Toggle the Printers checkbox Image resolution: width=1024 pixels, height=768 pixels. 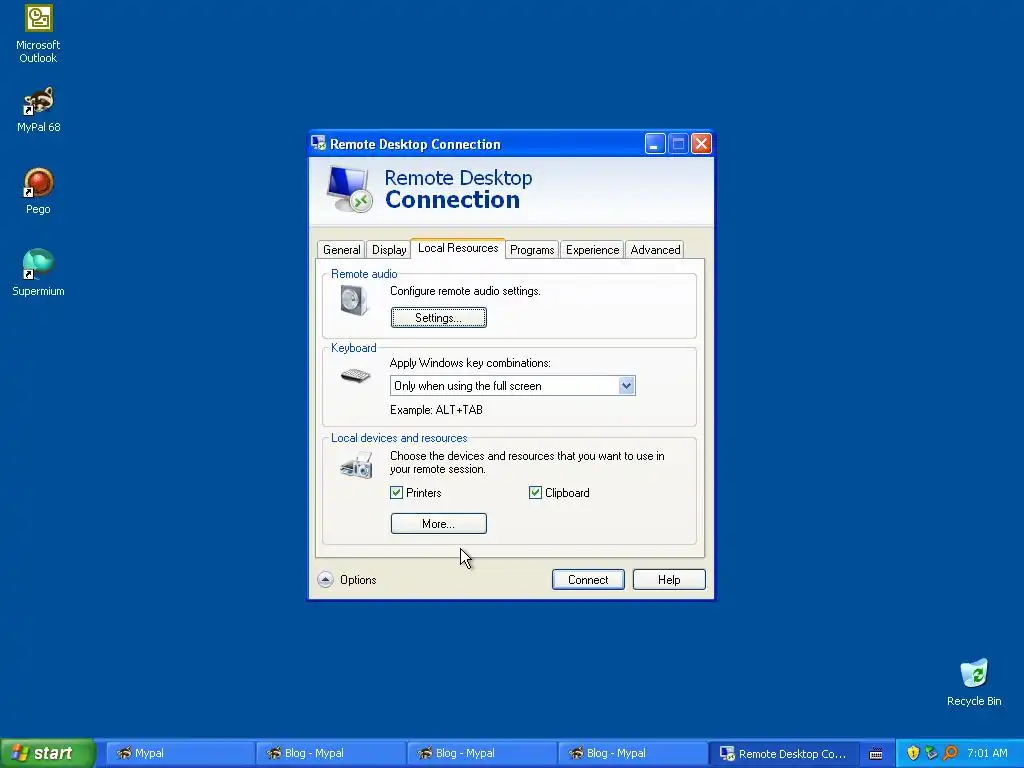396,492
